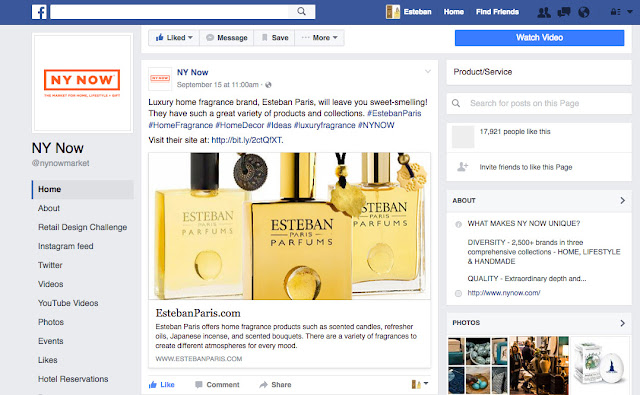Share the Esteban Paris post
640x395 pixels.
coord(275,384)
